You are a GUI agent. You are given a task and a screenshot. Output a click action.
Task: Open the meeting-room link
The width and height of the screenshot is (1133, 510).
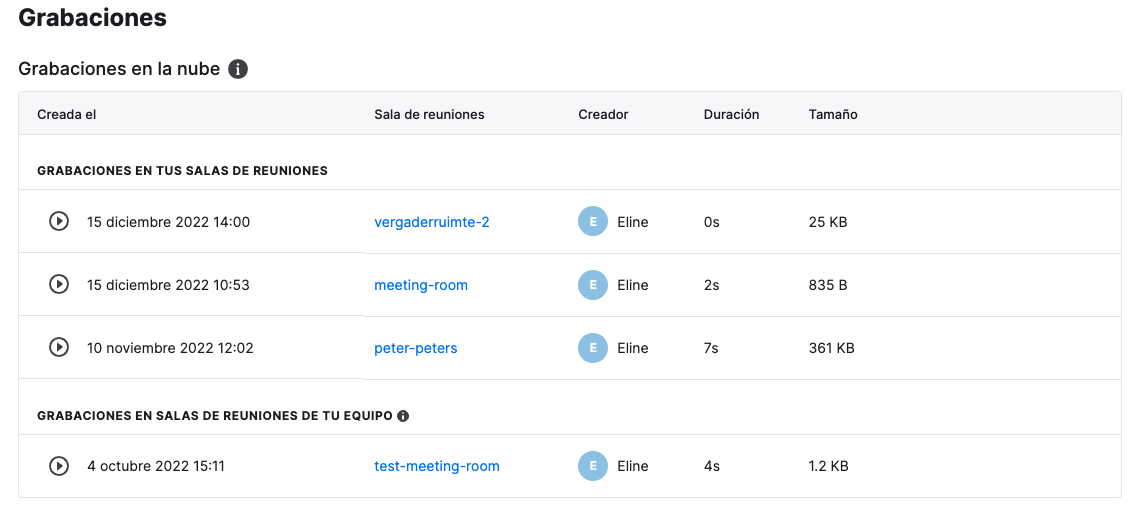pos(421,285)
